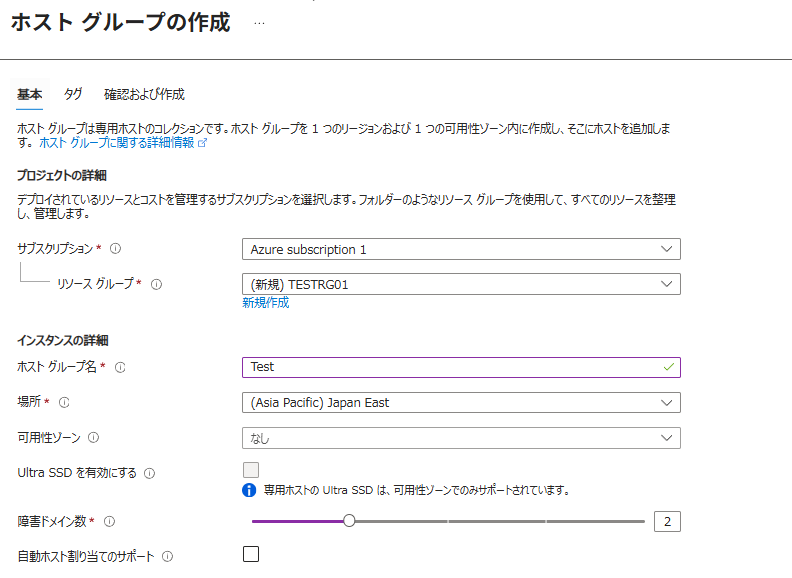Click info icon next to 場所
The width and height of the screenshot is (792, 578).
pos(64,403)
